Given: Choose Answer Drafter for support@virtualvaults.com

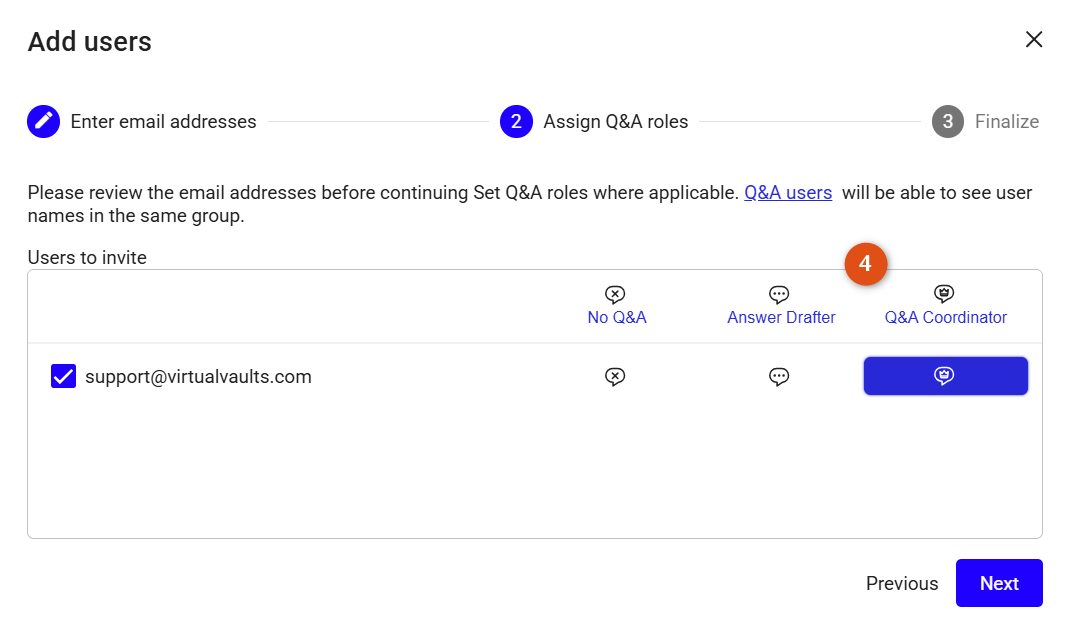Looking at the screenshot, I should pyautogui.click(x=779, y=376).
